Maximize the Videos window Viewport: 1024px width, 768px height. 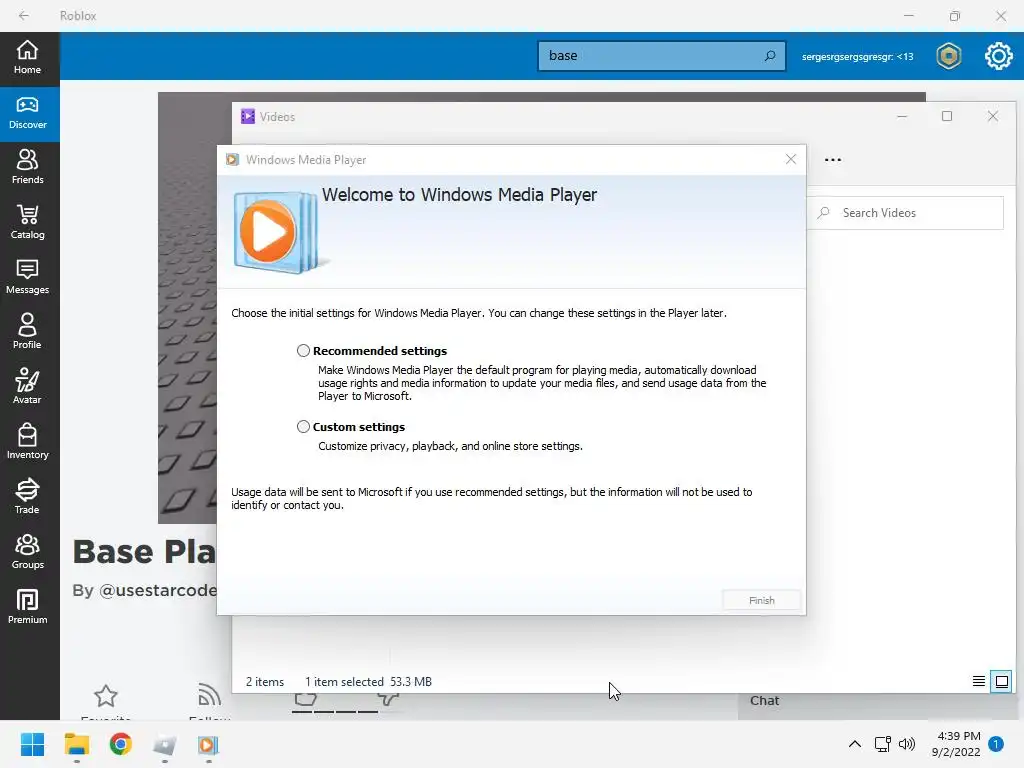[x=947, y=116]
